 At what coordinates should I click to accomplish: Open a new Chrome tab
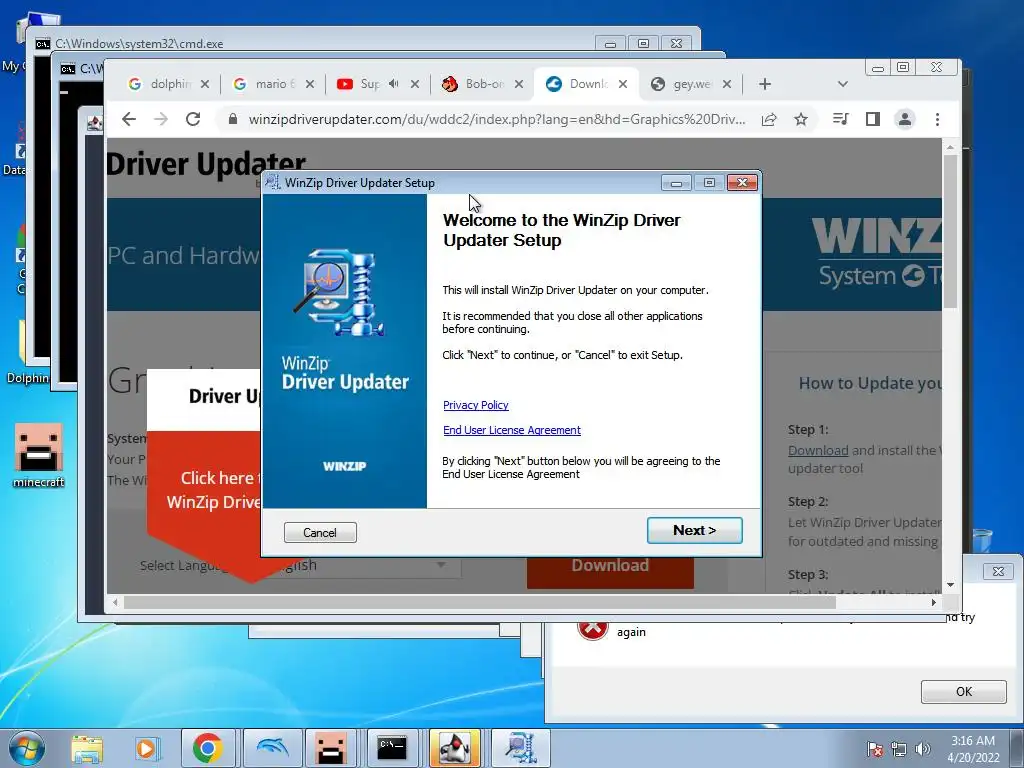tap(765, 84)
